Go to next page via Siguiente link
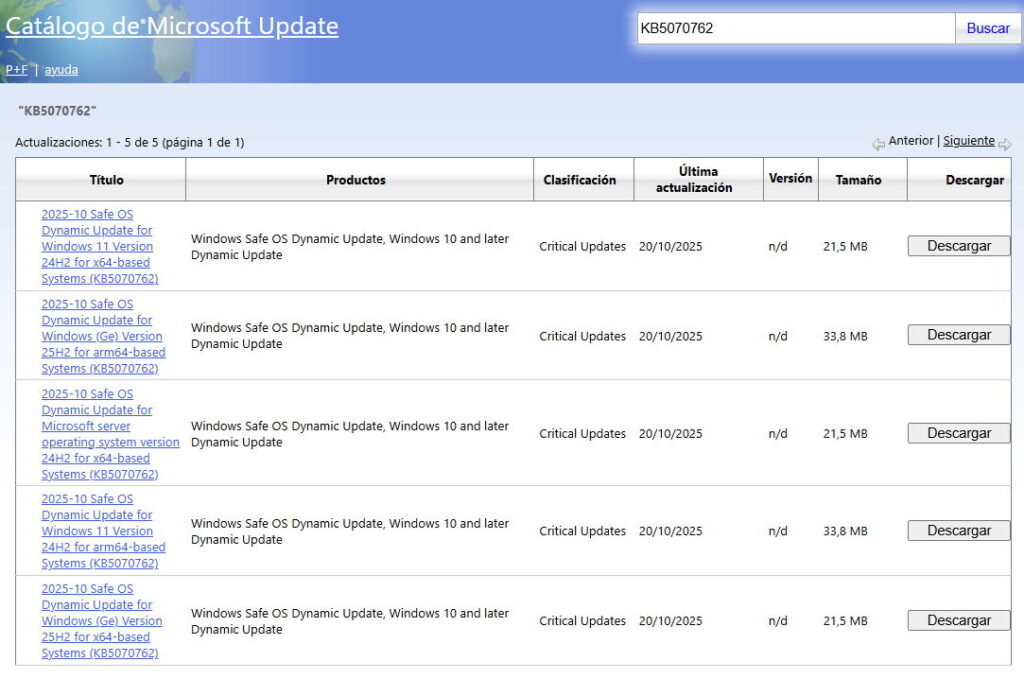The height and width of the screenshot is (679, 1024). 968,141
